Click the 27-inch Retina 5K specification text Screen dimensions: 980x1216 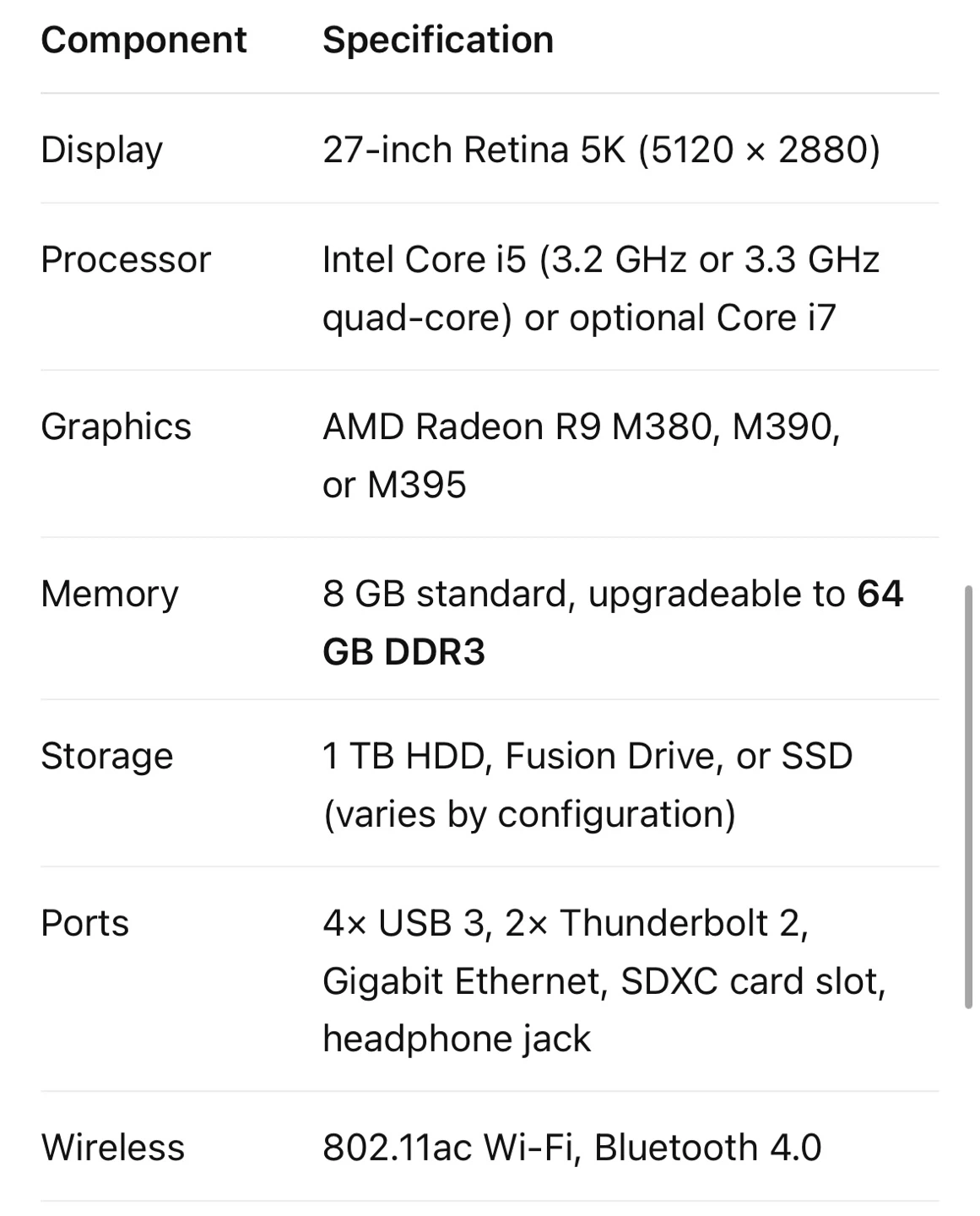pos(601,149)
